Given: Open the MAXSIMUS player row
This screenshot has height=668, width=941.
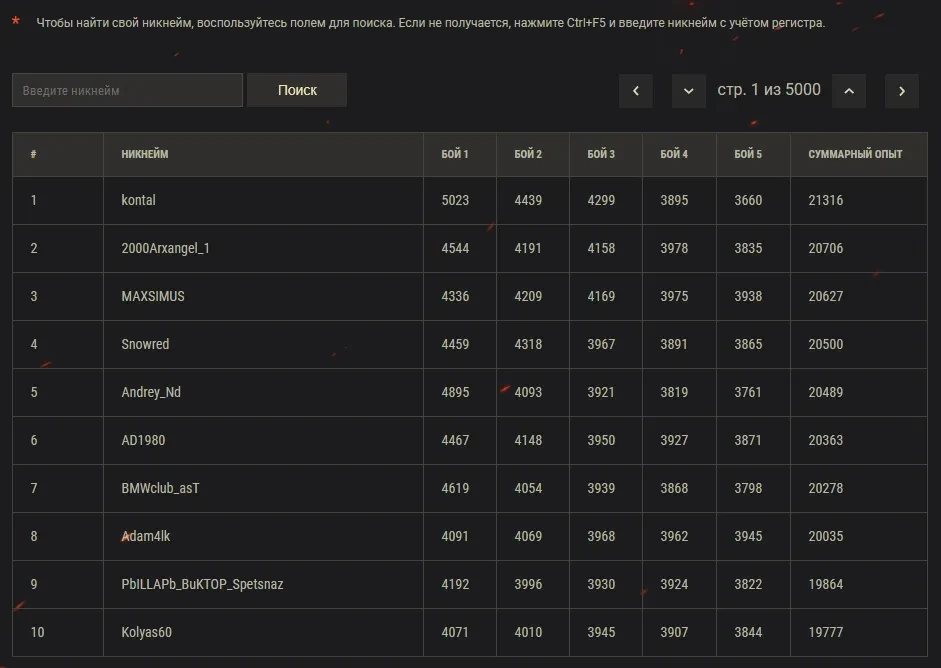Looking at the screenshot, I should 153,296.
